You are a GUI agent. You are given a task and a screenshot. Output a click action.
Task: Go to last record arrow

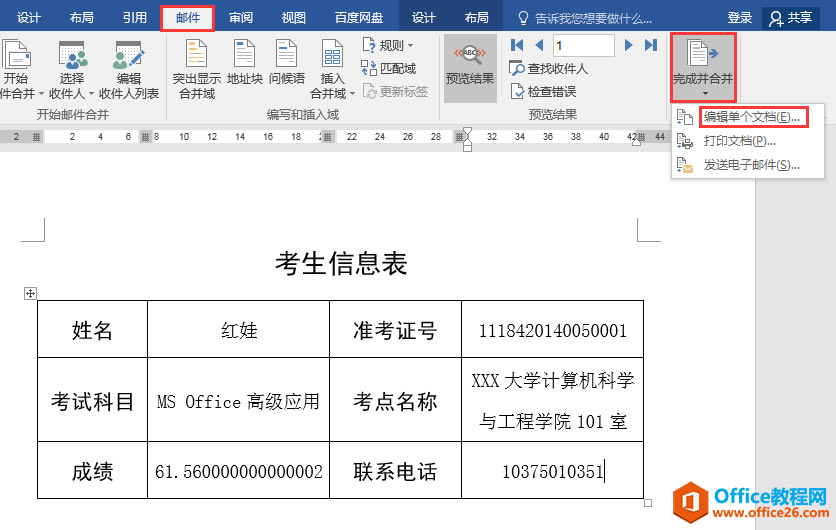(x=651, y=45)
